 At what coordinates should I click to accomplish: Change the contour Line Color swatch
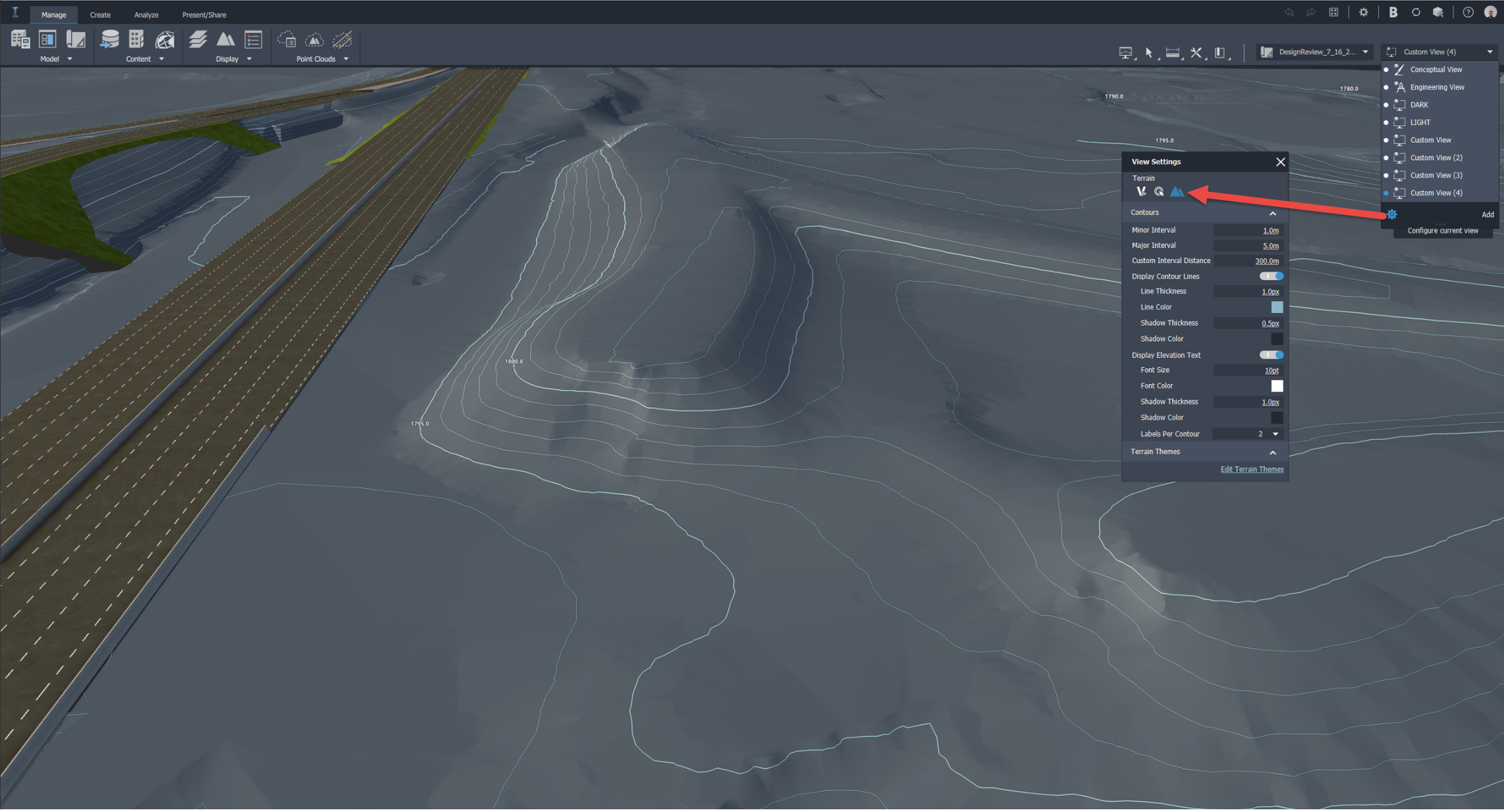pos(1277,308)
